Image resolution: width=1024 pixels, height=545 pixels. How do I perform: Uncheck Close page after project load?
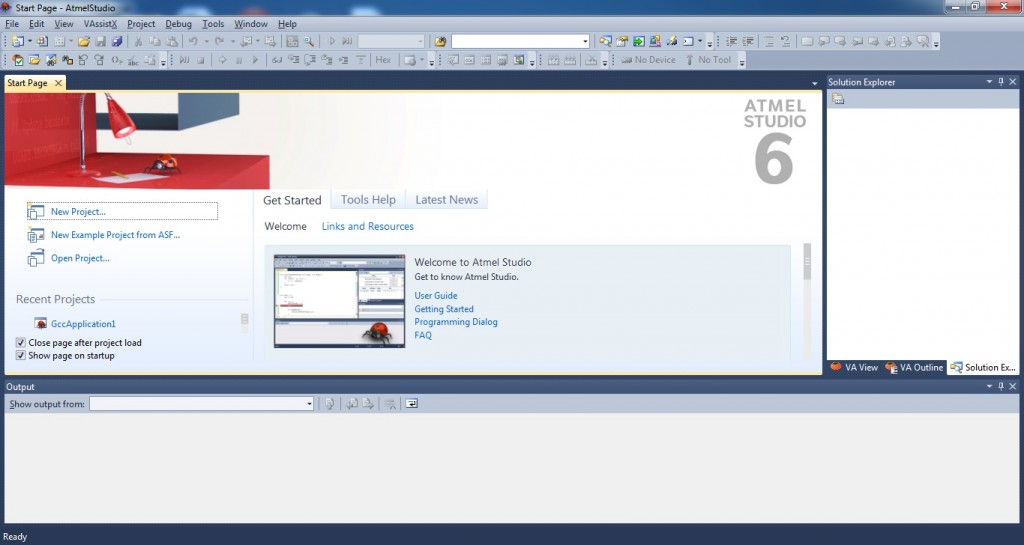click(21, 343)
